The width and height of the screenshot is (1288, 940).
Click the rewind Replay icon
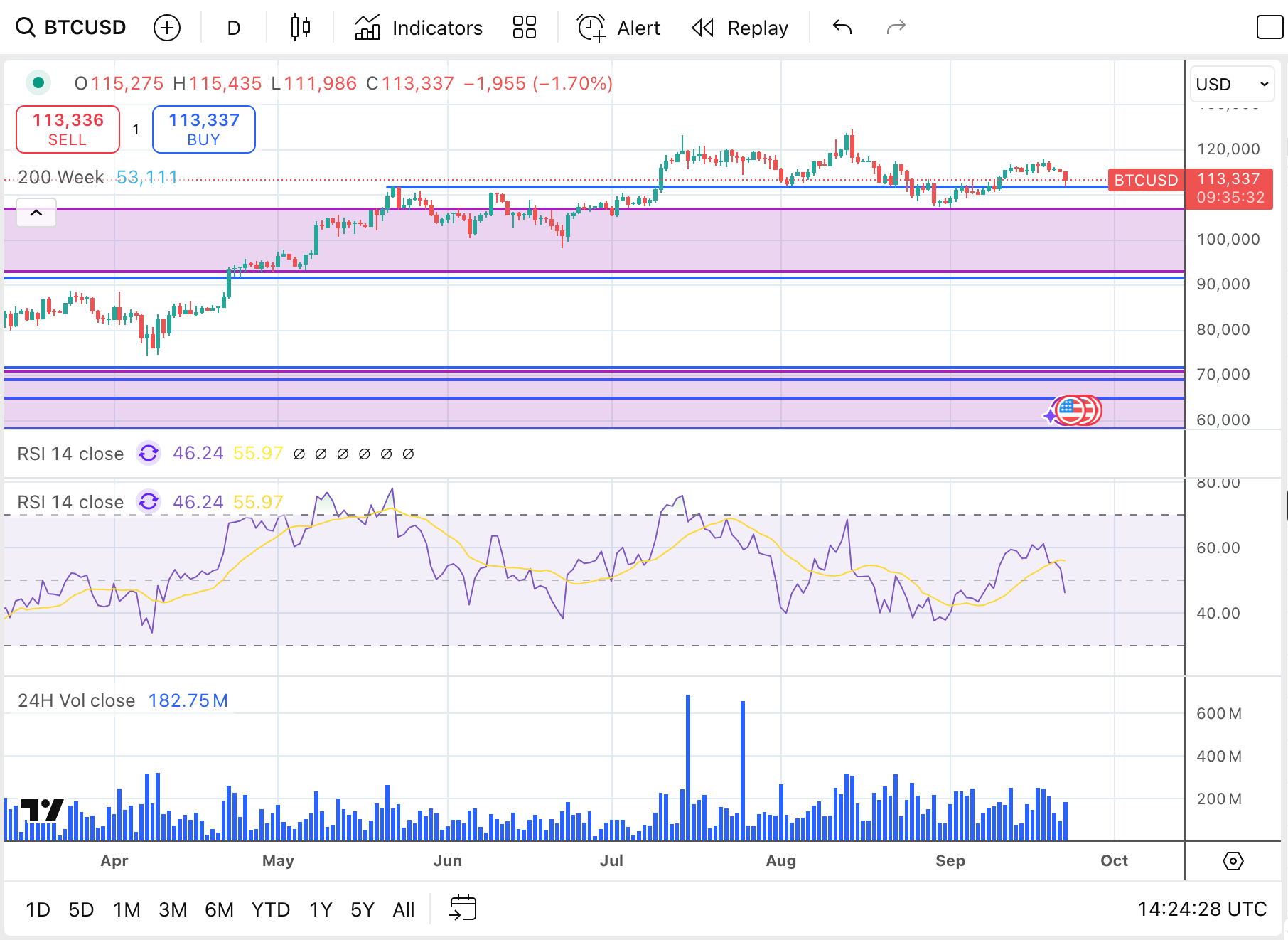702,28
